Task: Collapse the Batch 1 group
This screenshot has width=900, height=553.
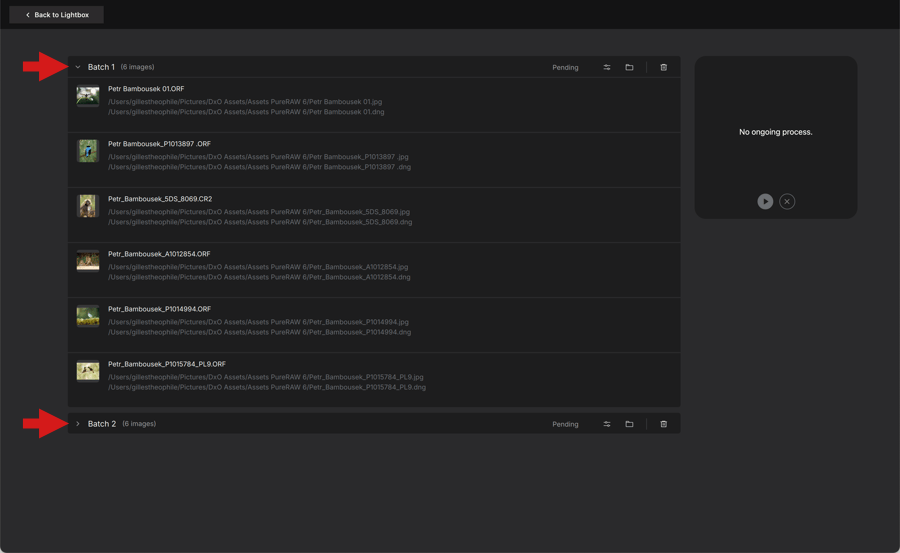Action: coord(78,67)
